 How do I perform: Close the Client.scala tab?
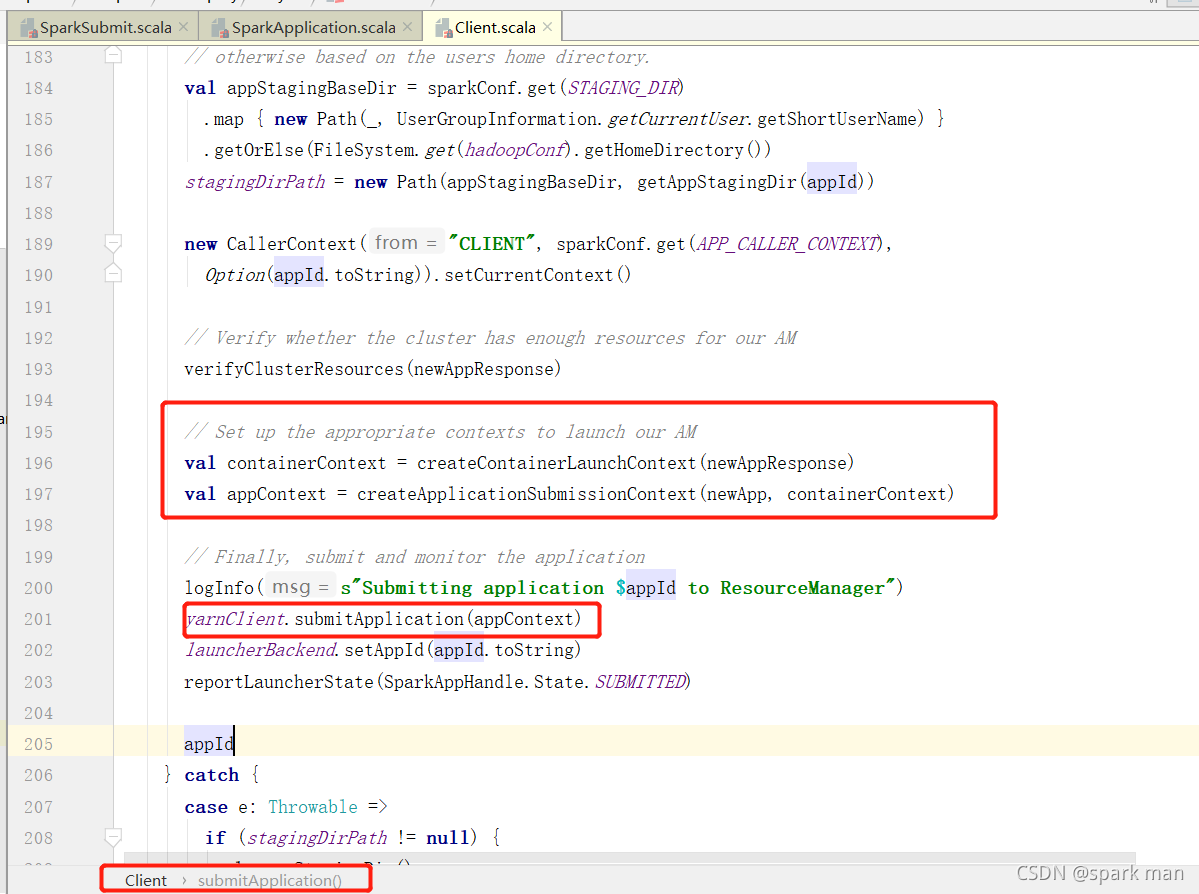[x=548, y=27]
